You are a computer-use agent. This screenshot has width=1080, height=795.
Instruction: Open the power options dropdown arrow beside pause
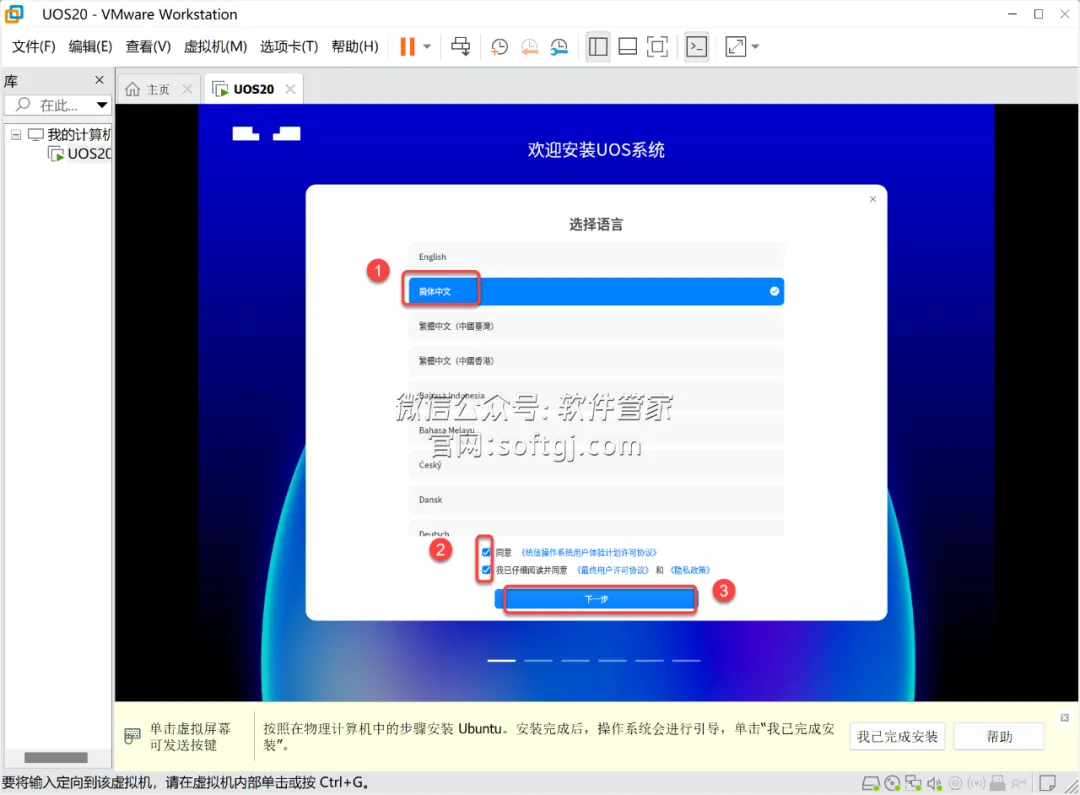pos(427,47)
